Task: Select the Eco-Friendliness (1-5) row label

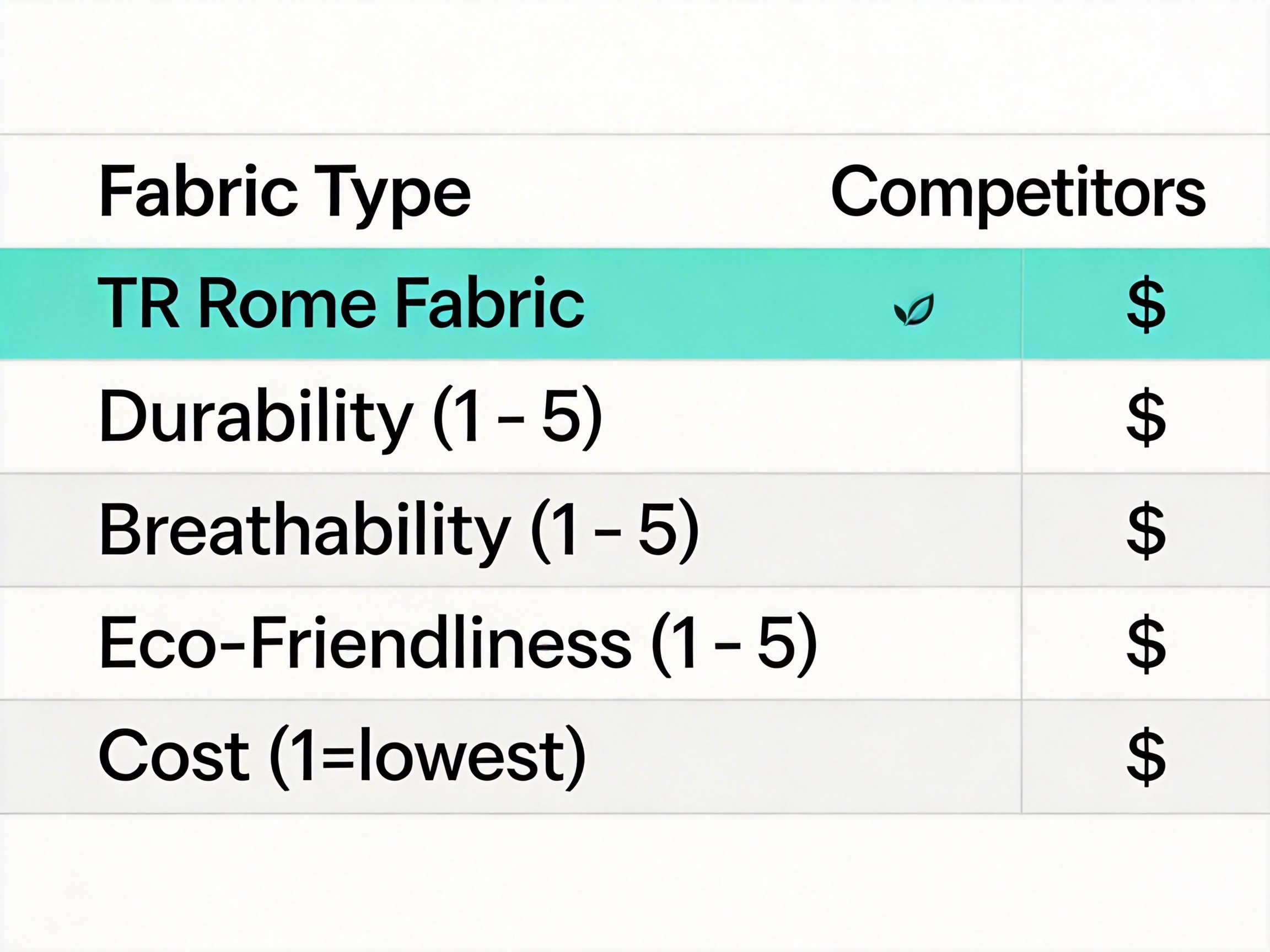Action: [x=458, y=643]
